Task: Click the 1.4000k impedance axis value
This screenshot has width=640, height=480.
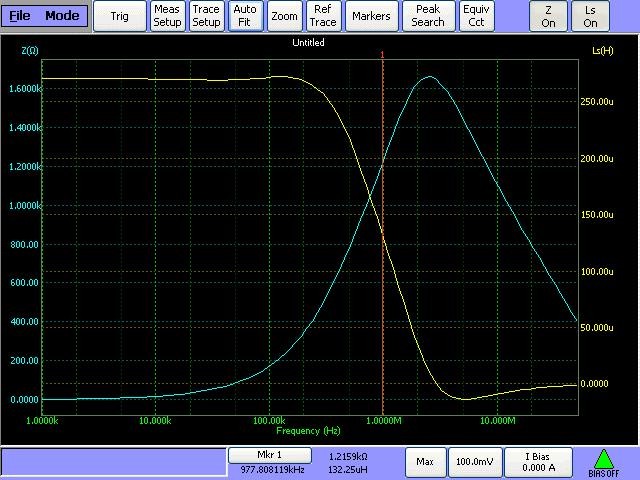Action: point(25,128)
